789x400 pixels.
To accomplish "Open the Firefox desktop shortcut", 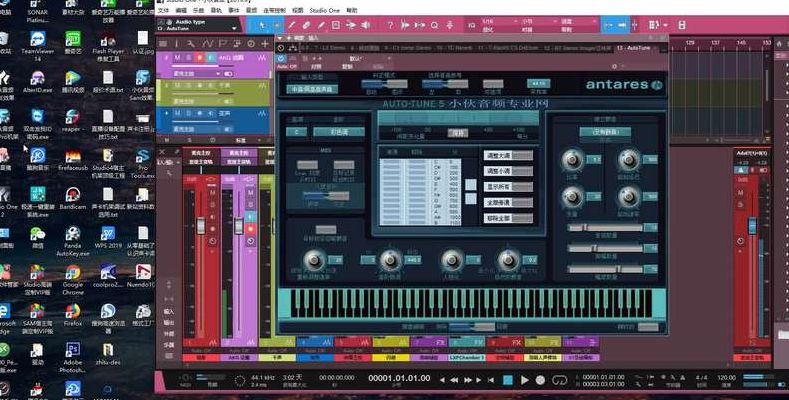I will (73, 314).
